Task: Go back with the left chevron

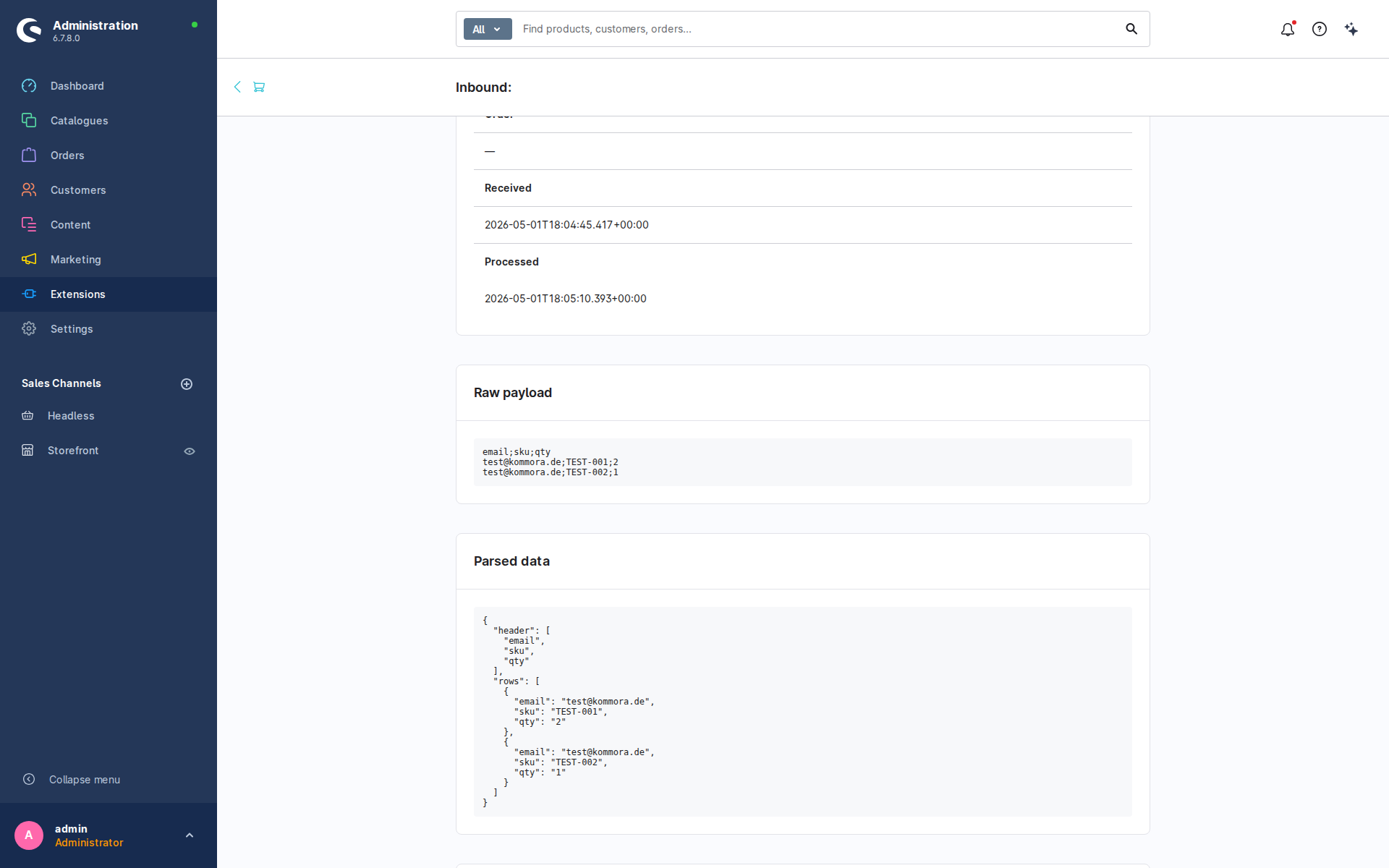Action: [x=237, y=87]
